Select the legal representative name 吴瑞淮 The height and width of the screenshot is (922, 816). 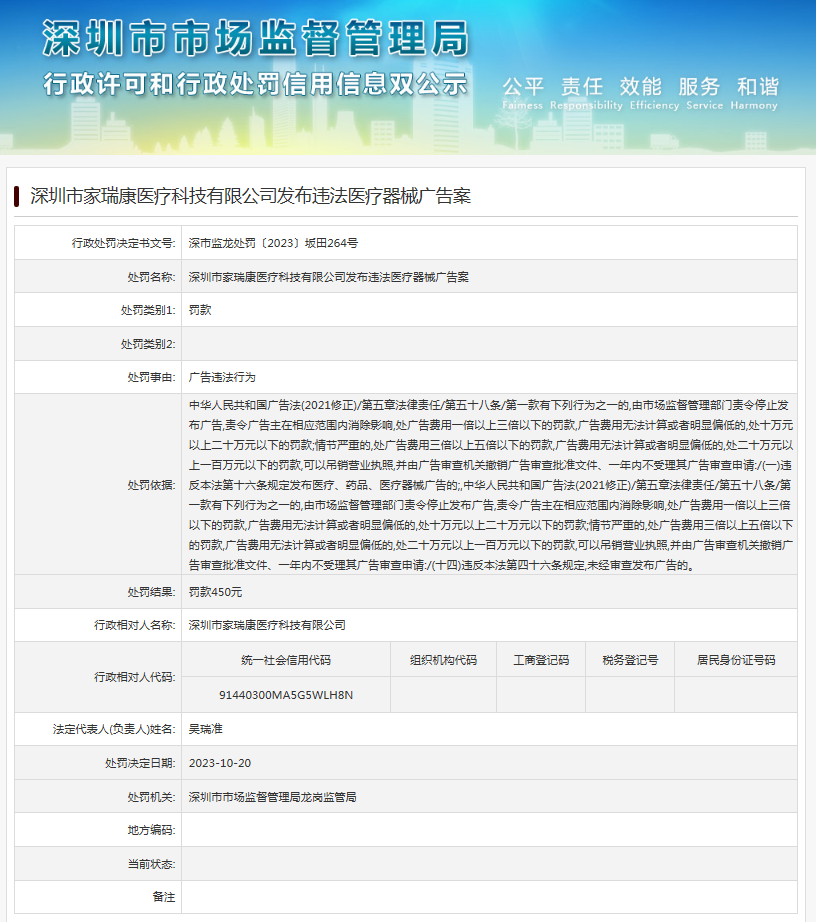click(205, 729)
